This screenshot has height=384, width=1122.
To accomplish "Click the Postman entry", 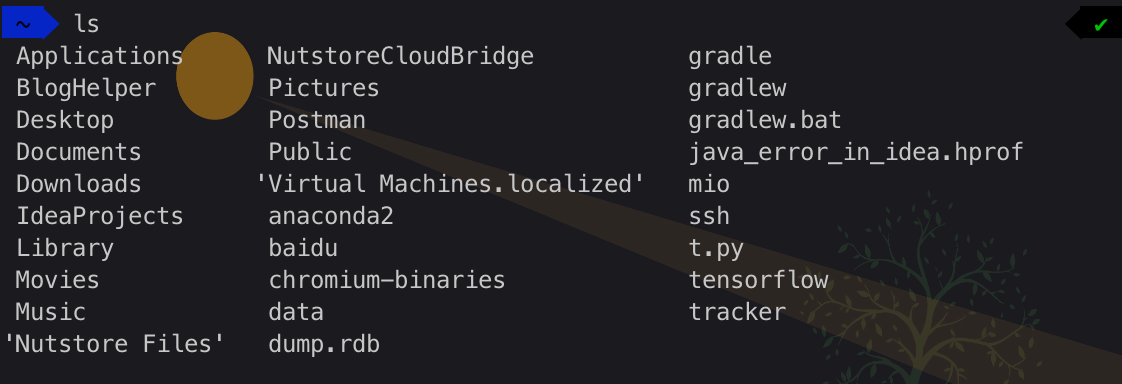I will pos(317,120).
